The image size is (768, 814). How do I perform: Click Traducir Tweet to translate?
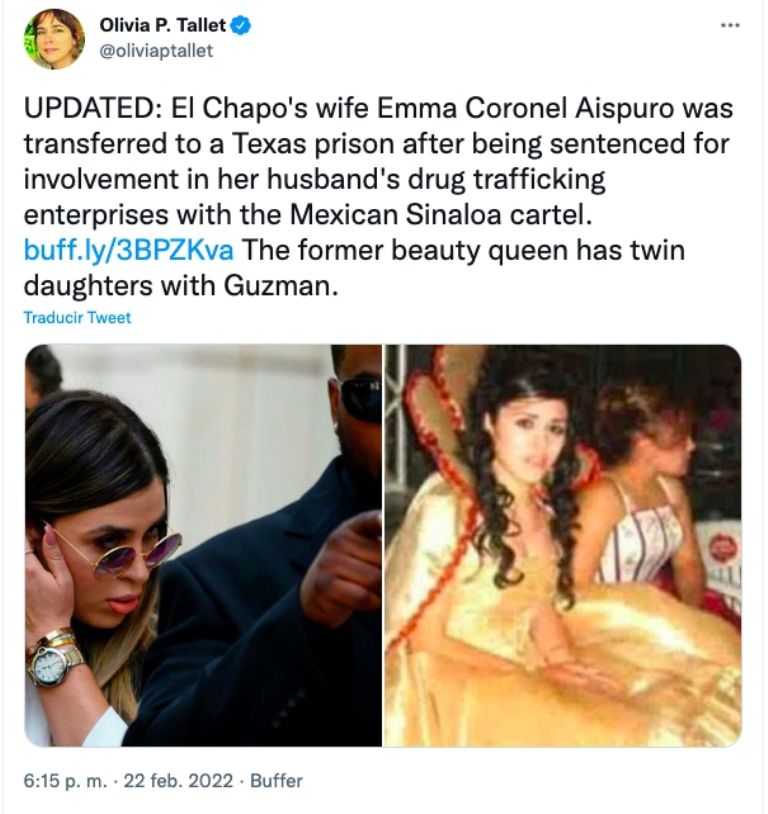coord(77,318)
